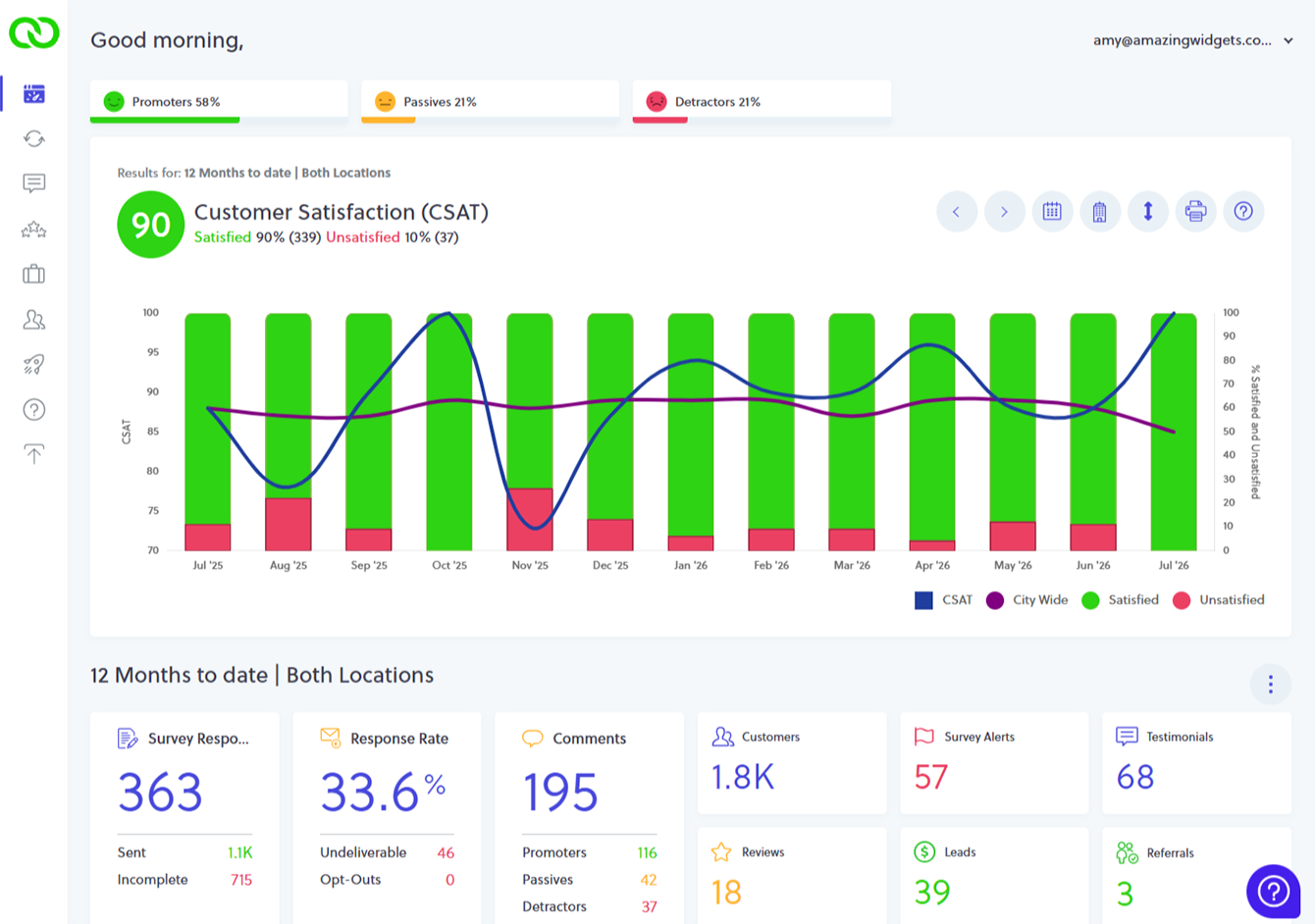Select the Promoters 58% tab
Image resolution: width=1315 pixels, height=924 pixels.
click(219, 101)
